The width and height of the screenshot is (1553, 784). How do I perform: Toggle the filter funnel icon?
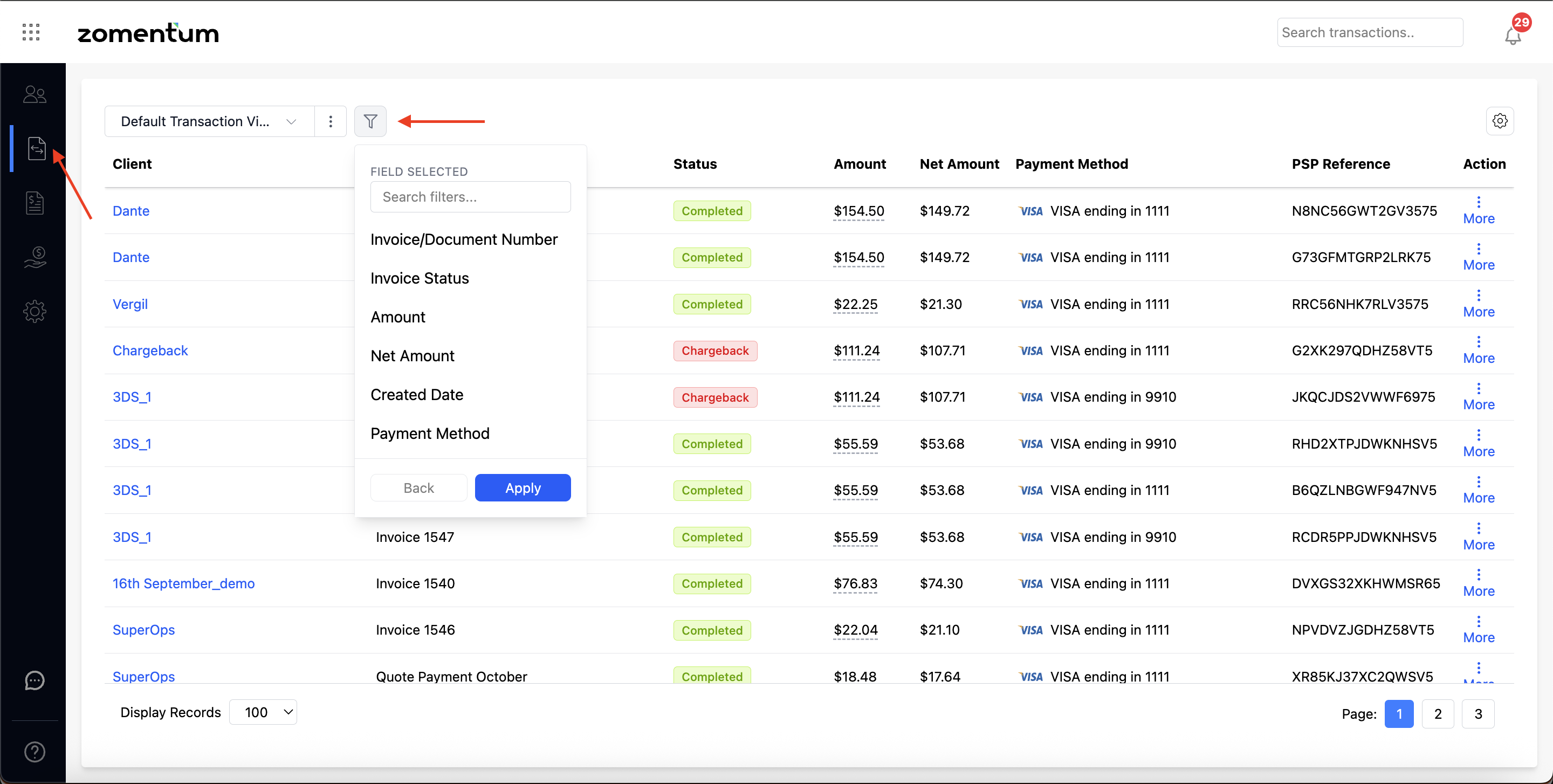click(370, 121)
